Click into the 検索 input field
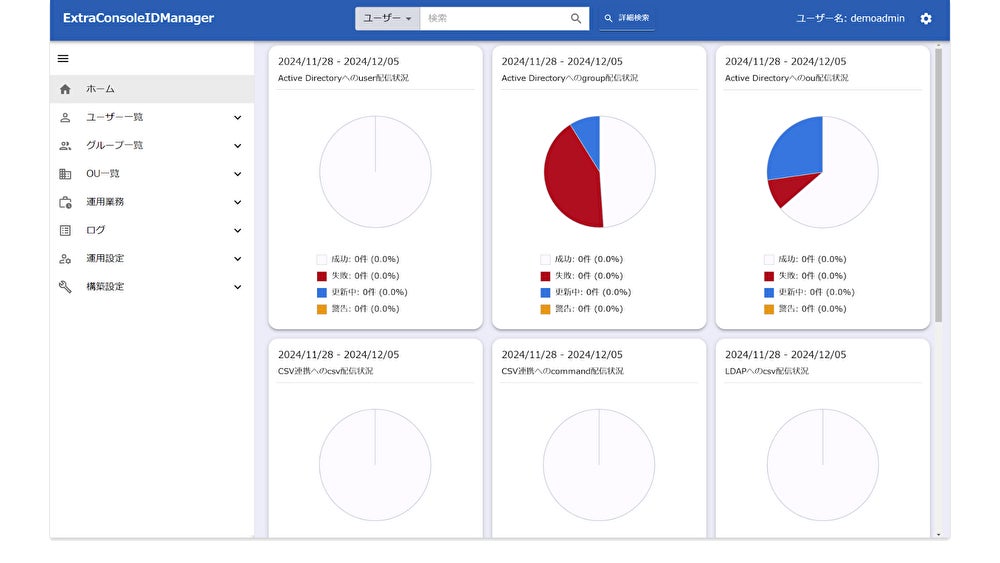 [x=495, y=18]
